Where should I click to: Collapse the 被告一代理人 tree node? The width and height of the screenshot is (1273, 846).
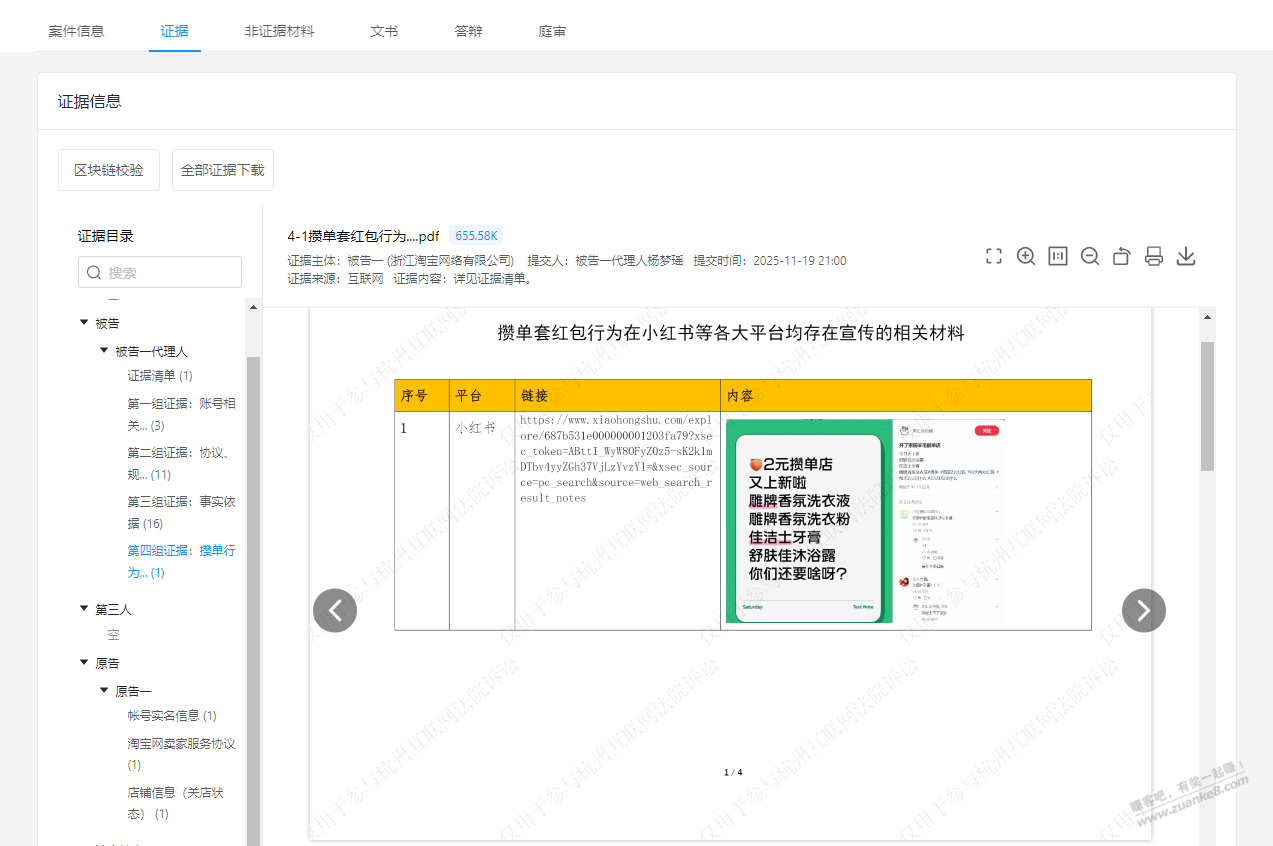pyautogui.click(x=104, y=351)
